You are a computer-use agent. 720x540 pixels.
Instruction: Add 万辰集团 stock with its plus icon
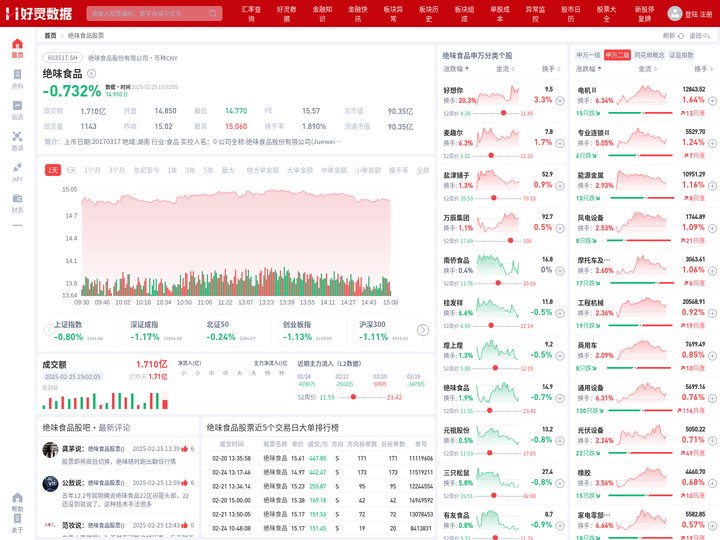[x=560, y=228]
